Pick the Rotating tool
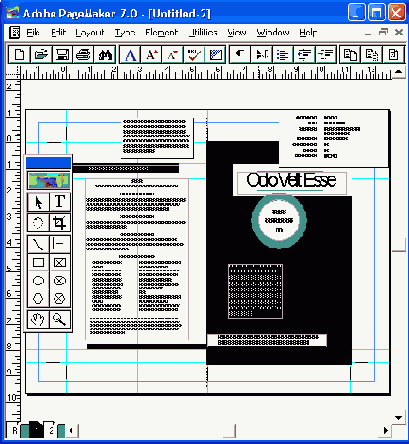Screen dimensions: 409x444 point(38,222)
